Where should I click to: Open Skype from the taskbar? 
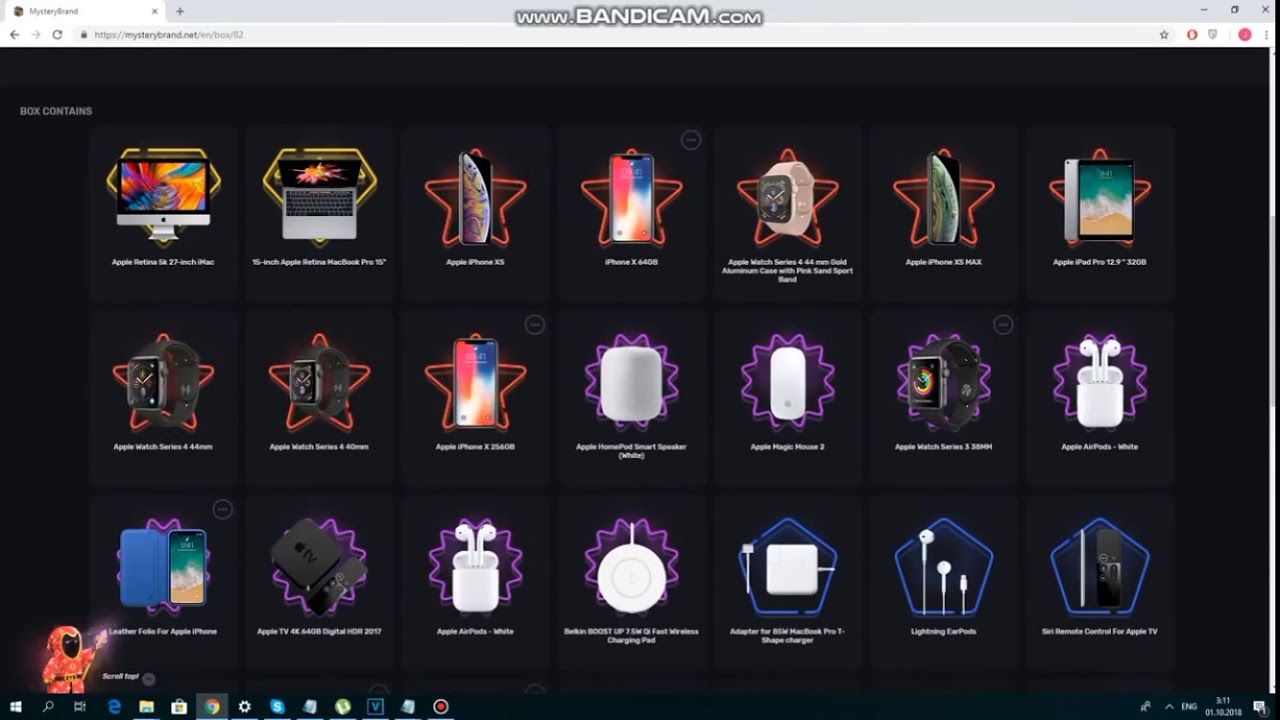tap(277, 706)
